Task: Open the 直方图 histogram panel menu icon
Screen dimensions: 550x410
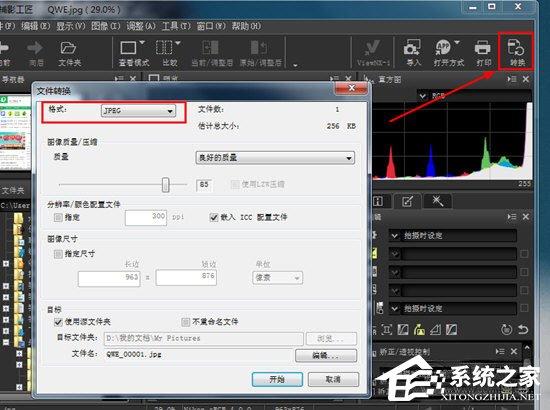Action: [x=512, y=79]
